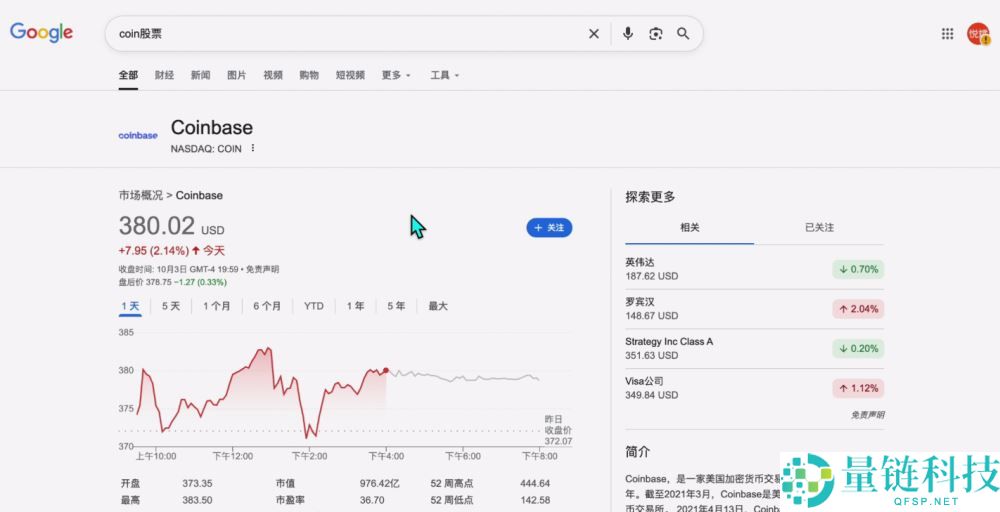Open Google Lens image search icon
Screen dimensions: 1000x512
tap(656, 34)
